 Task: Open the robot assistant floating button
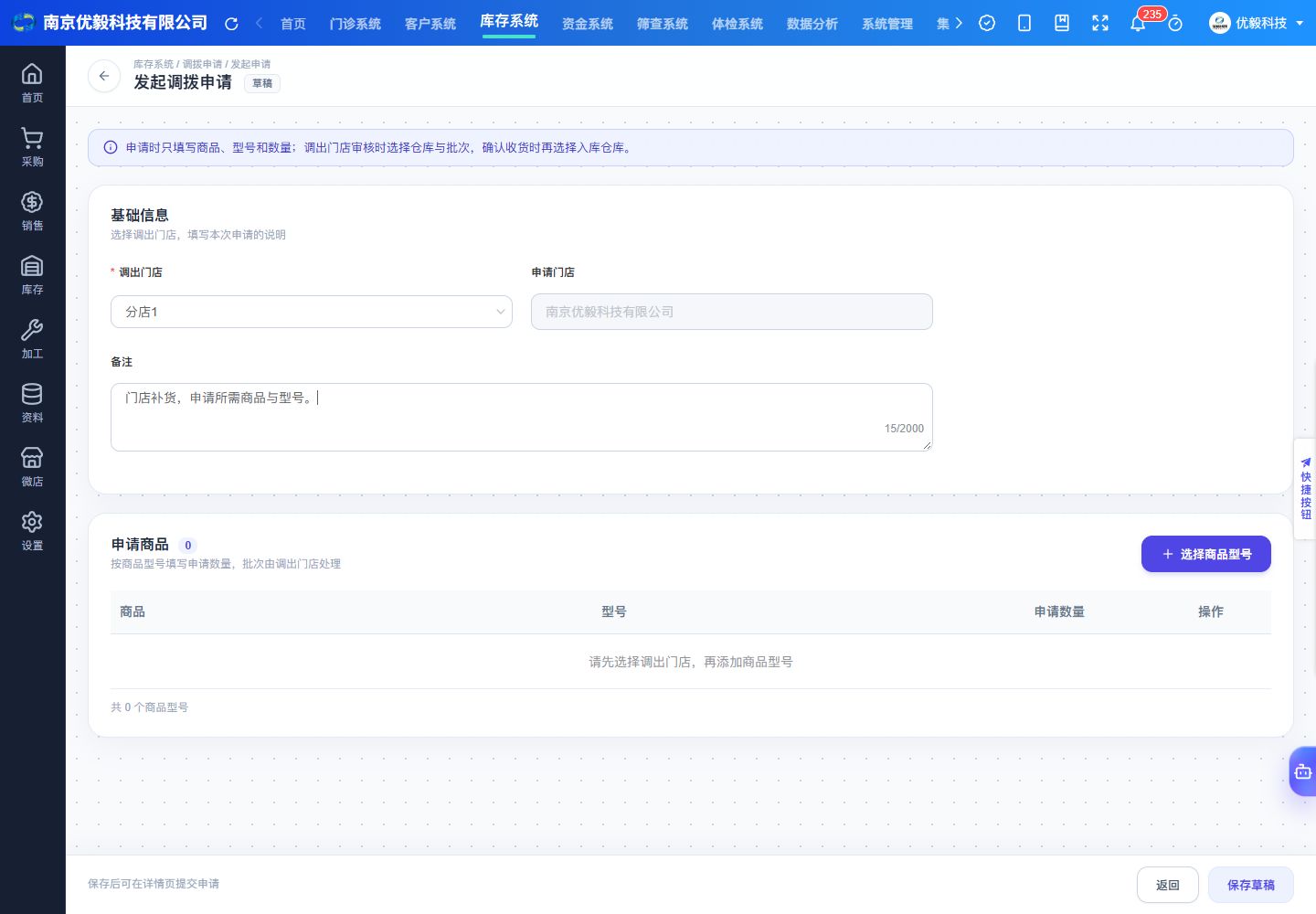point(1302,772)
